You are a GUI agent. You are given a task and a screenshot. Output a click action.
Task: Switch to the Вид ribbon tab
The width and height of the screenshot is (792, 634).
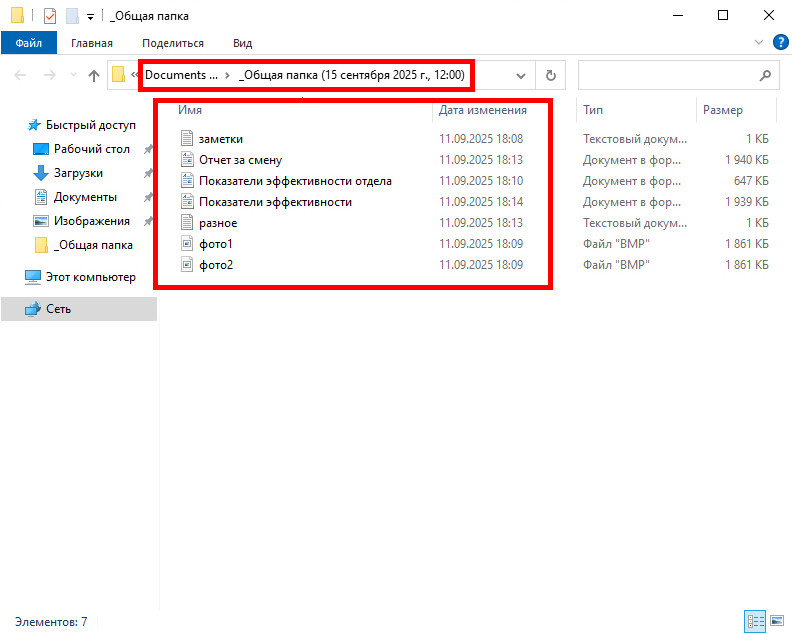(x=242, y=43)
